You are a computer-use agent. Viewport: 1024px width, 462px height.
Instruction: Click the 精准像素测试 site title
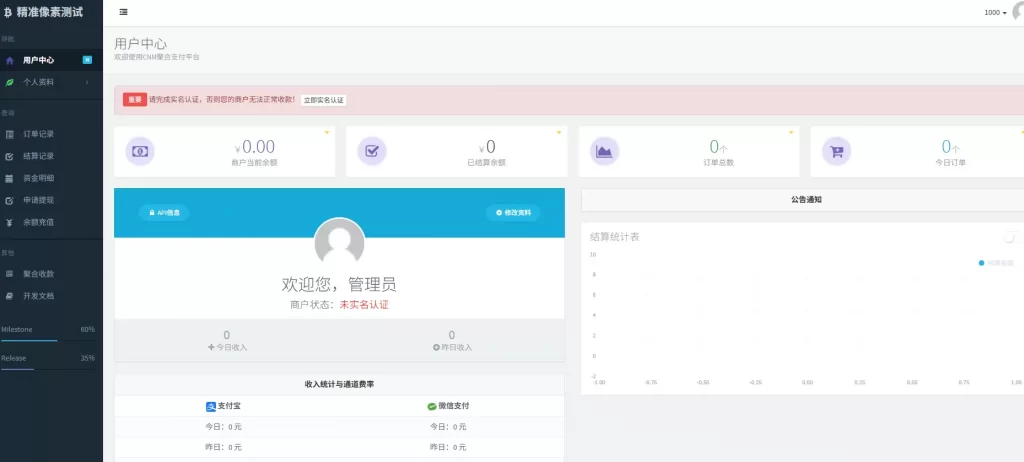click(50, 12)
